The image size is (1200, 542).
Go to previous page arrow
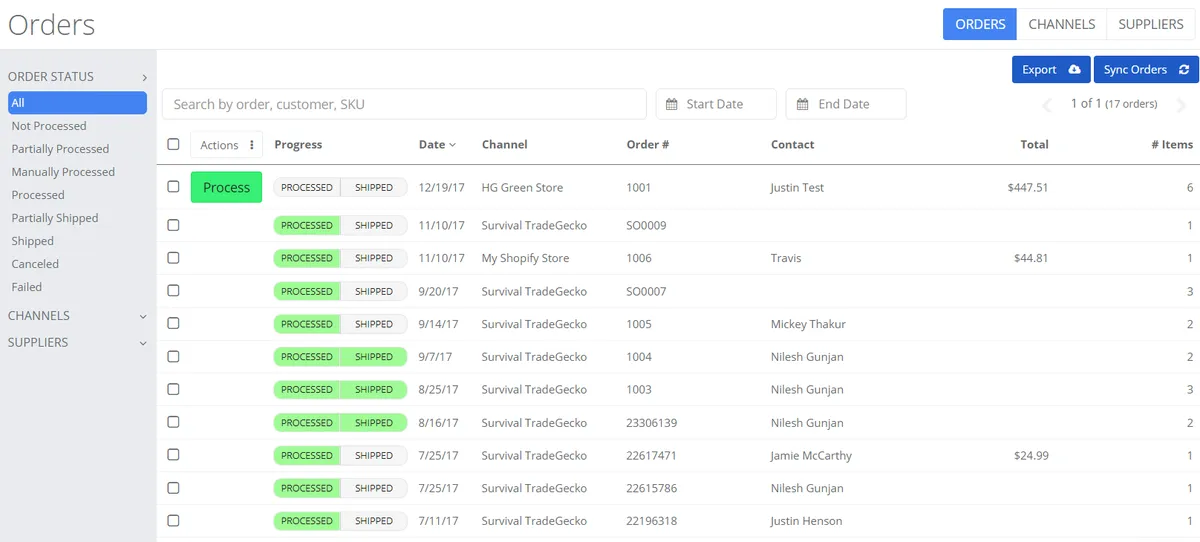point(1047,105)
